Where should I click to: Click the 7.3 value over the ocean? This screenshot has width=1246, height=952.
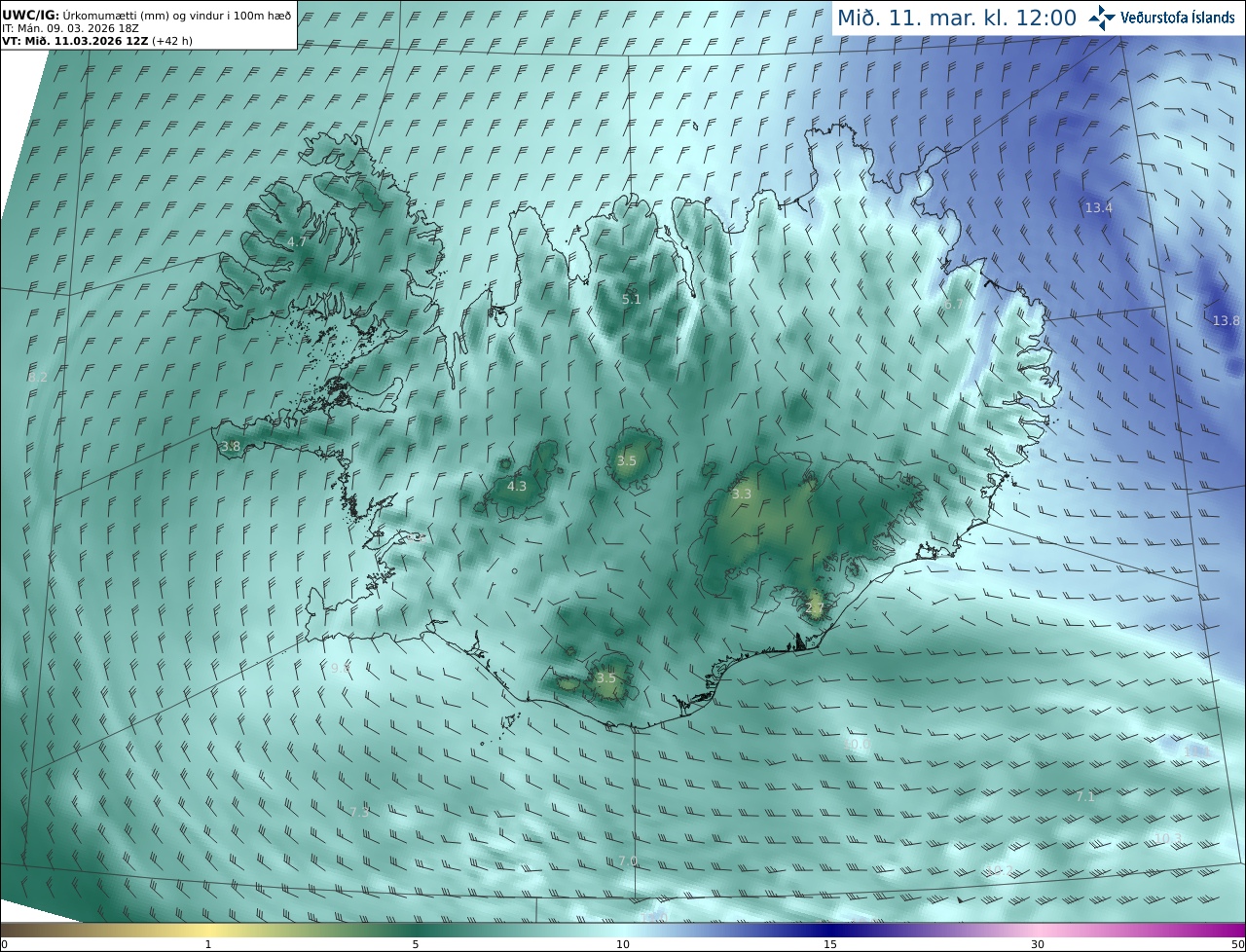359,812
